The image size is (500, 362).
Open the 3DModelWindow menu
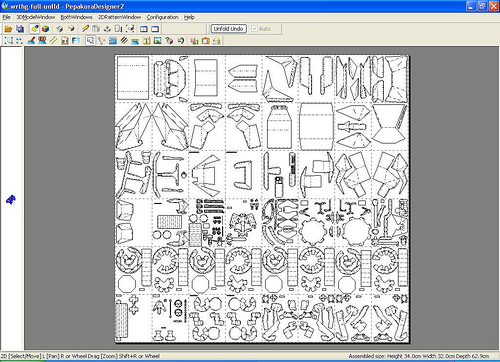coord(36,17)
